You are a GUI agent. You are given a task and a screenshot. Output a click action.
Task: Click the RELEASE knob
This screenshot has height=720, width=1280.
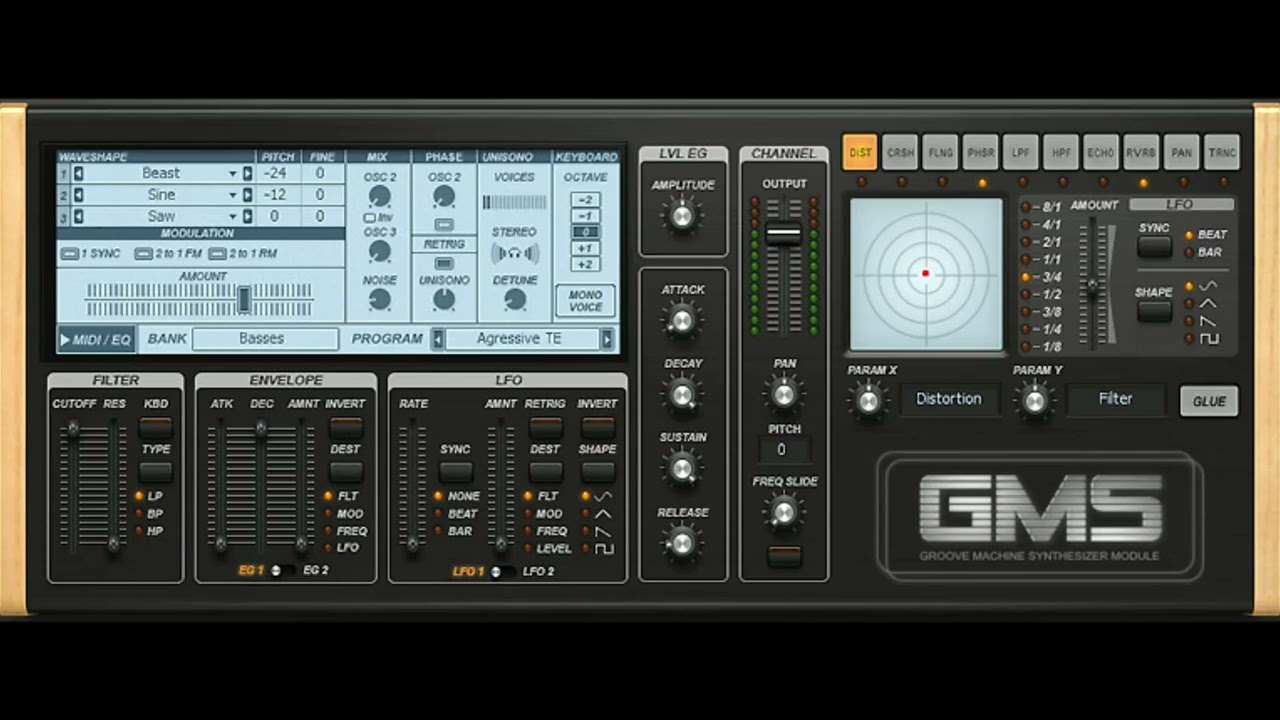(682, 543)
